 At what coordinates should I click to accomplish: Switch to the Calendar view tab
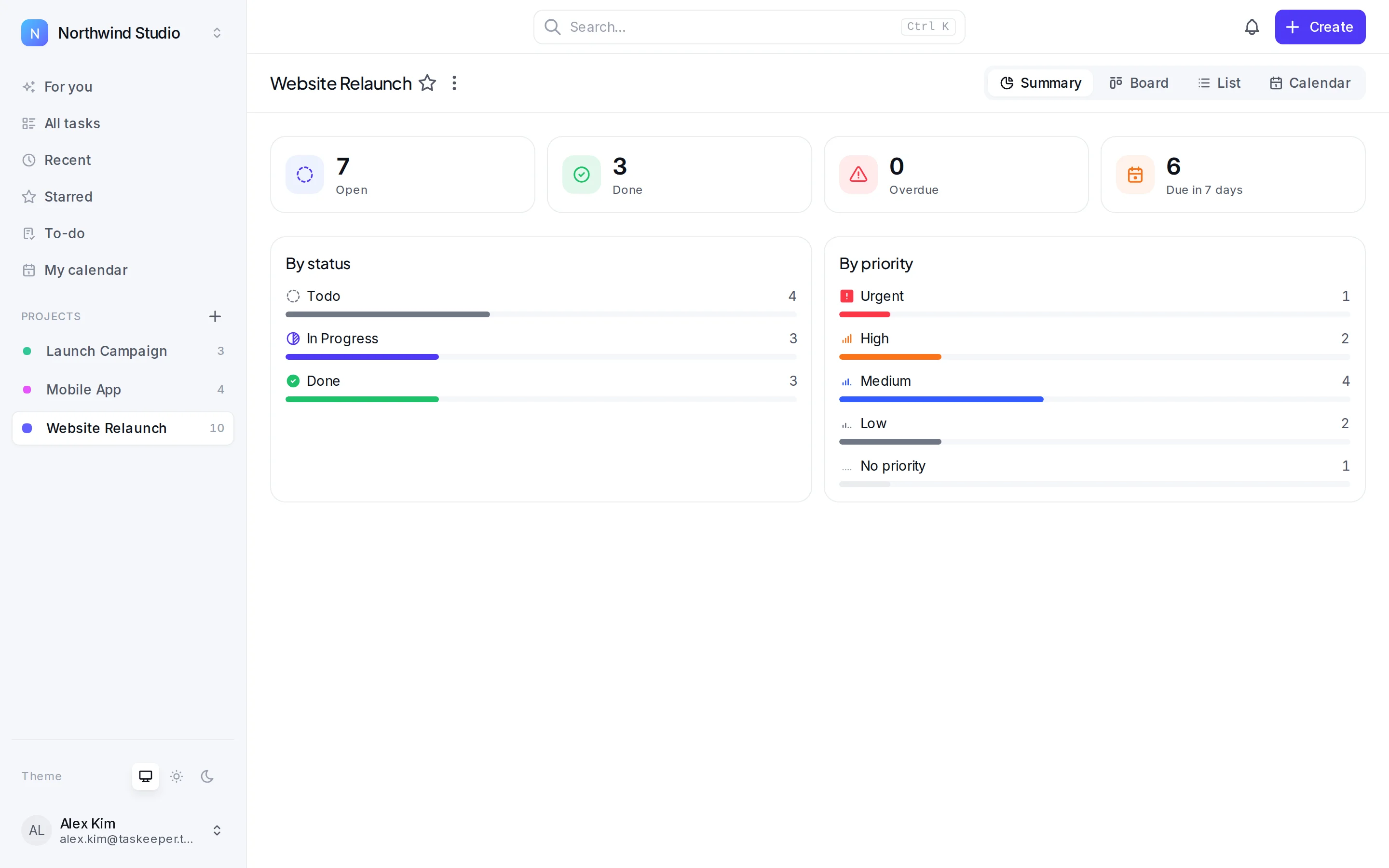(1310, 83)
